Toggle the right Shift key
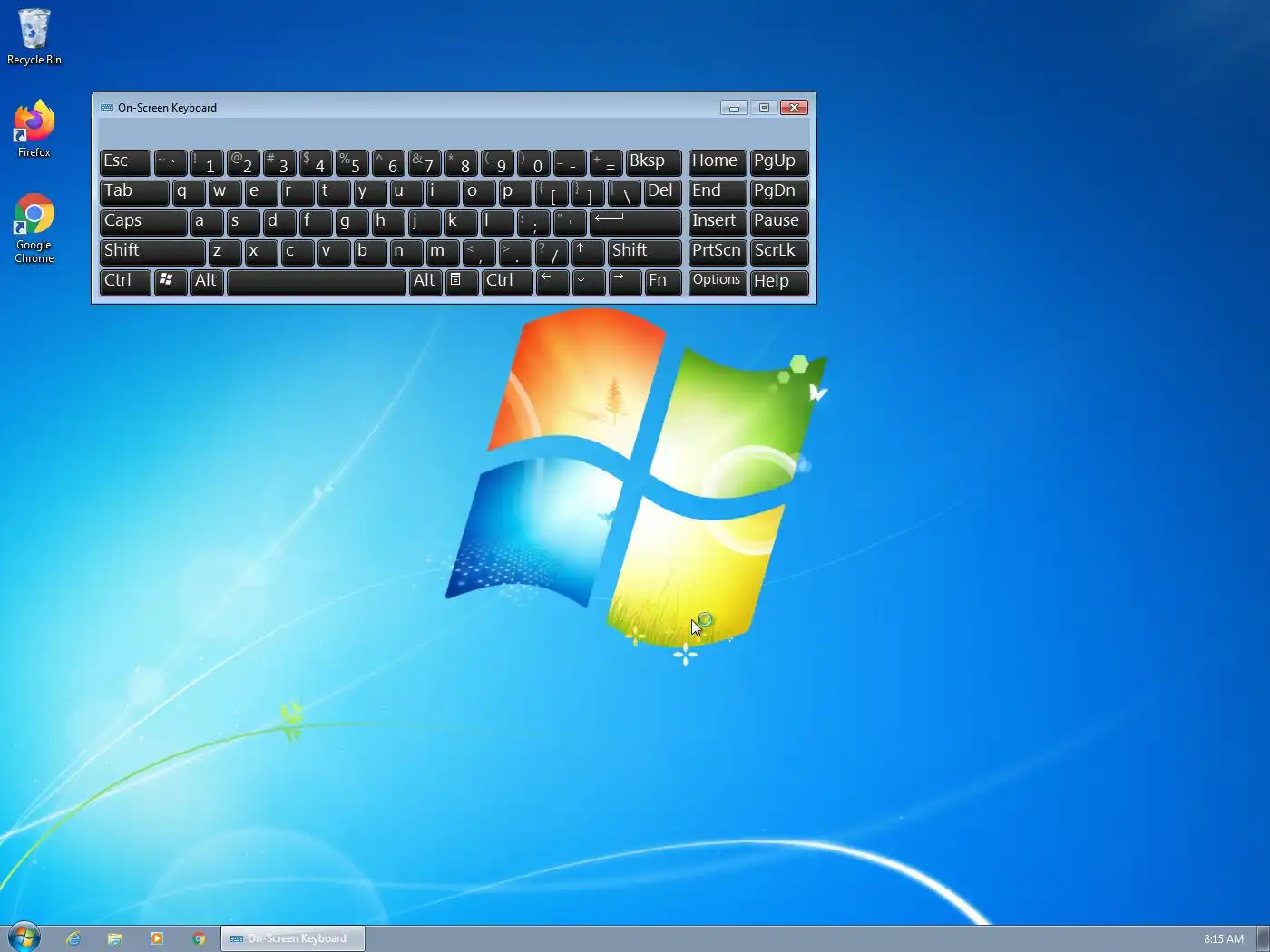 point(645,252)
